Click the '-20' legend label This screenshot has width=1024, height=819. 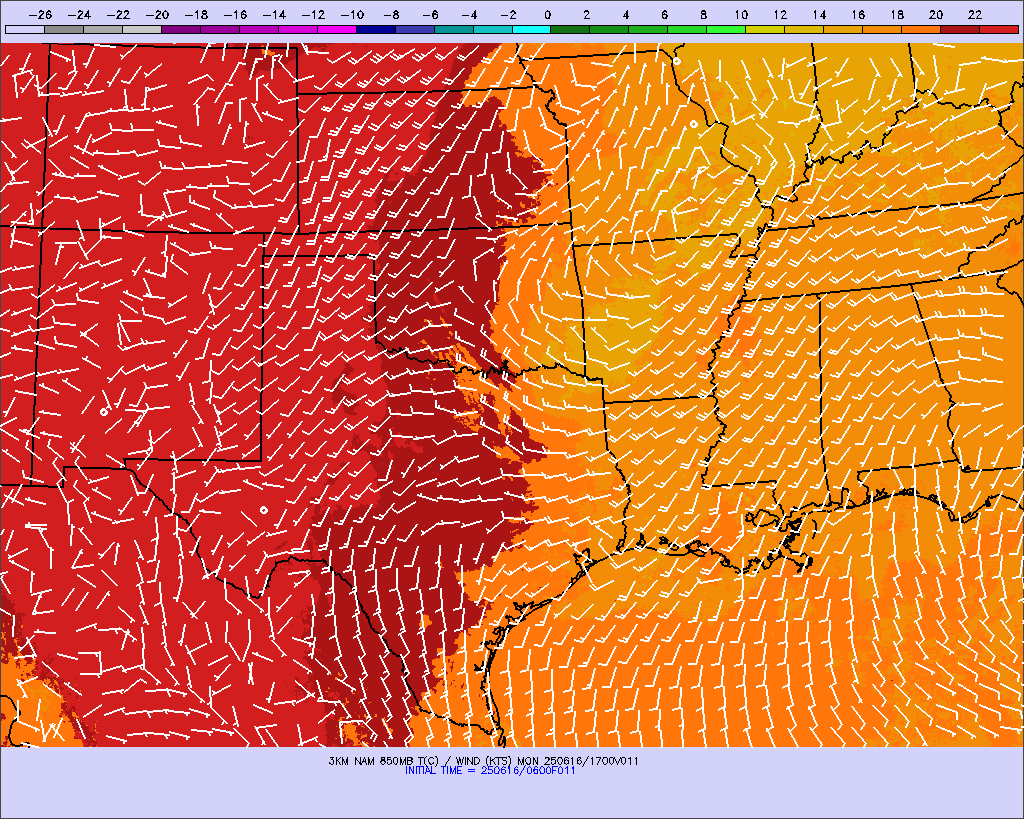157,15
